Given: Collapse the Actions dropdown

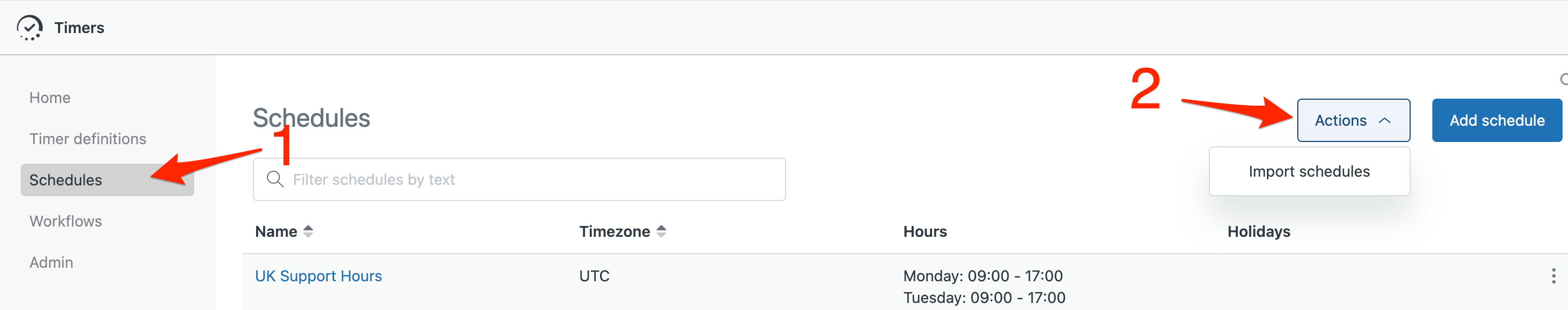Looking at the screenshot, I should click(x=1353, y=120).
